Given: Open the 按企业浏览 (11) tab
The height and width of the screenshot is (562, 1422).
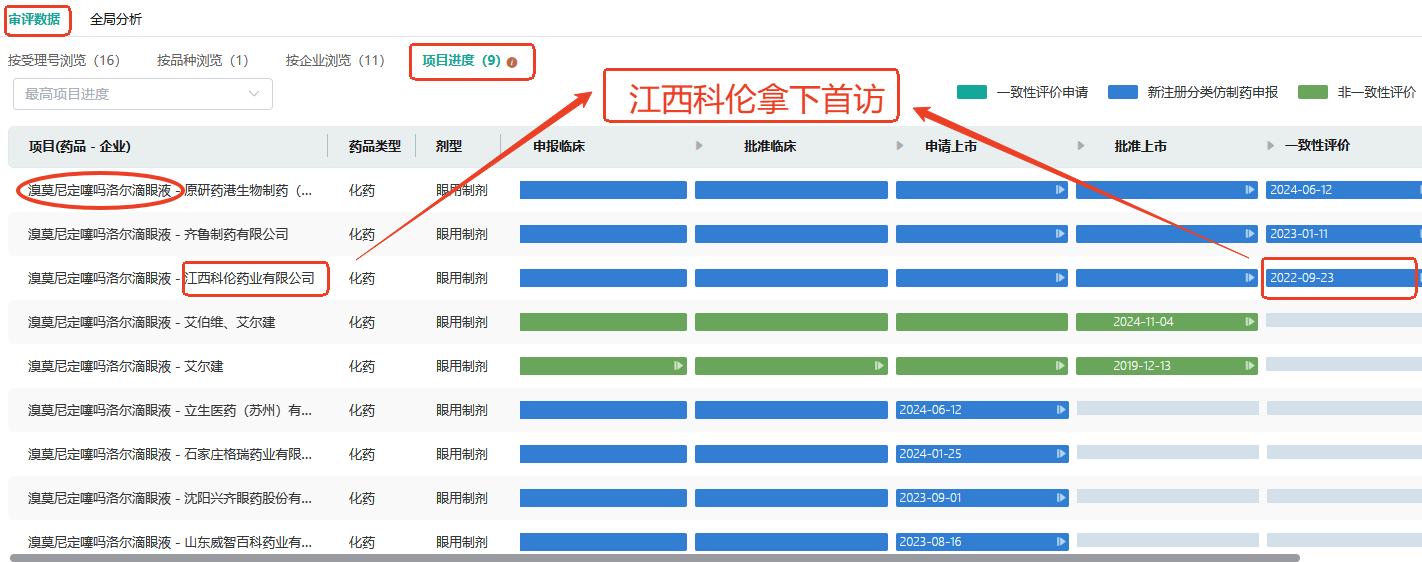Looking at the screenshot, I should (x=335, y=60).
